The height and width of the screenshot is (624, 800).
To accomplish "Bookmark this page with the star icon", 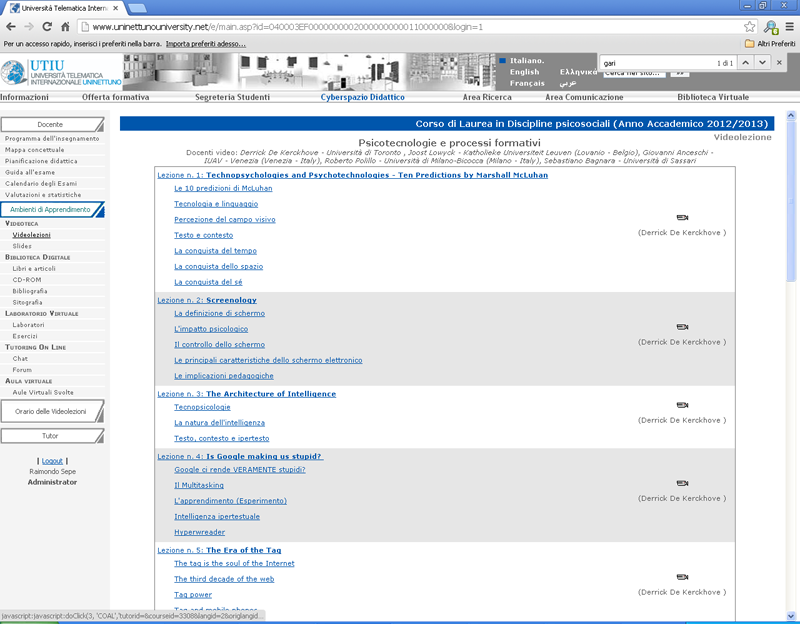I will click(749, 27).
